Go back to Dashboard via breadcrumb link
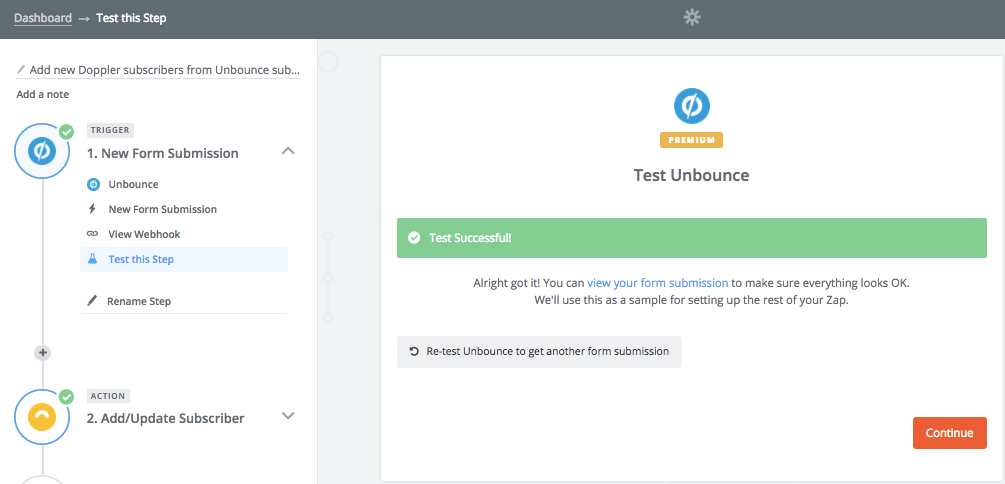1005x484 pixels. [x=43, y=18]
